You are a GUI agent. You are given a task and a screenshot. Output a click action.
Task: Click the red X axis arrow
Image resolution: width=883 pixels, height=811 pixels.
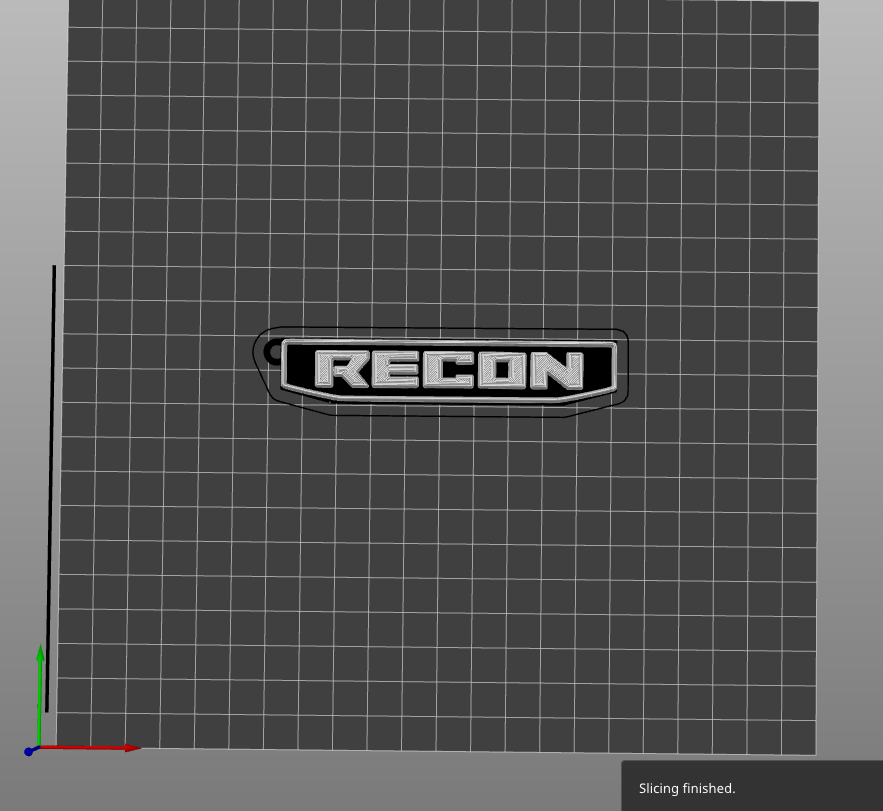pos(90,748)
